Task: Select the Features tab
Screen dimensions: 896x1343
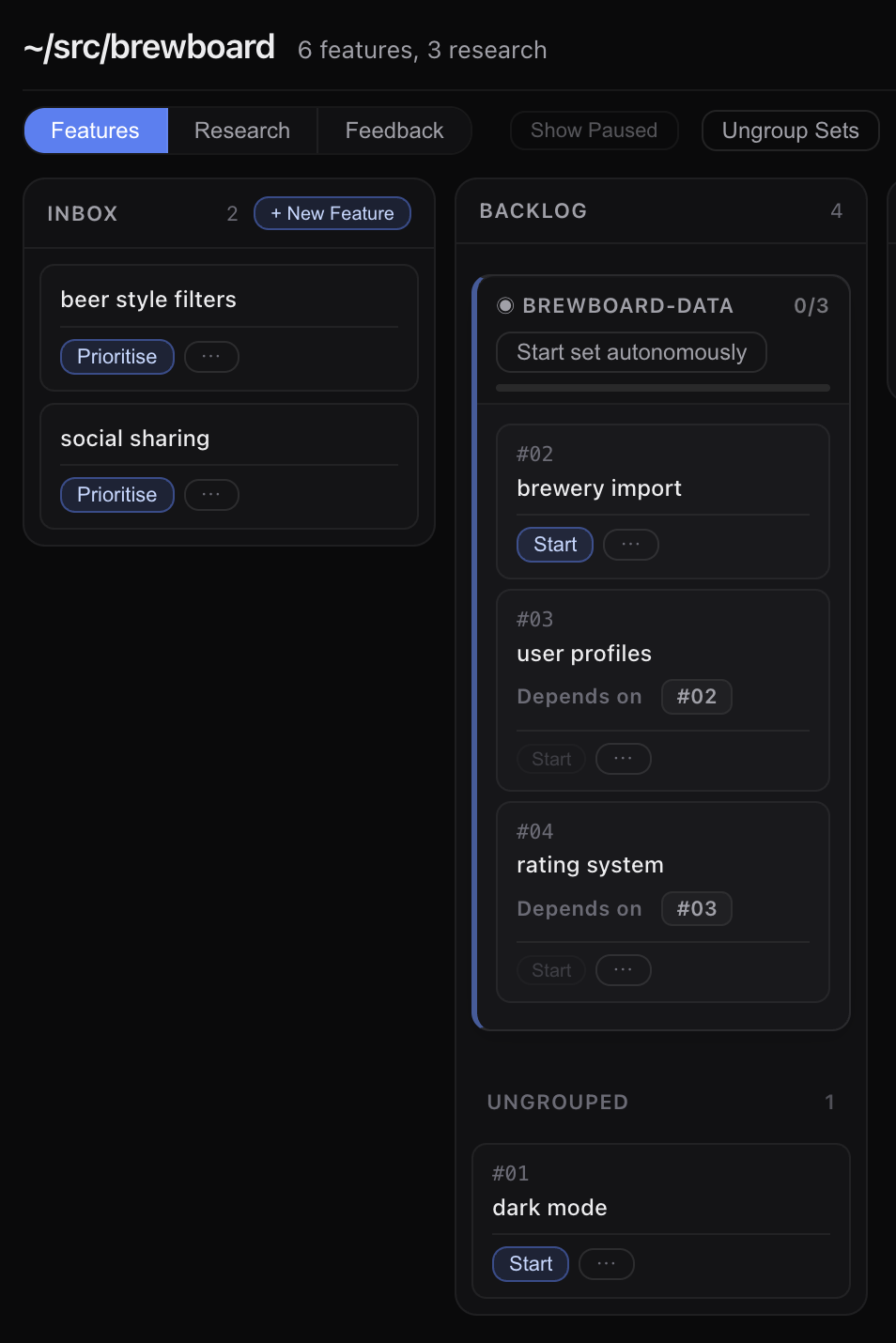Action: pos(95,131)
